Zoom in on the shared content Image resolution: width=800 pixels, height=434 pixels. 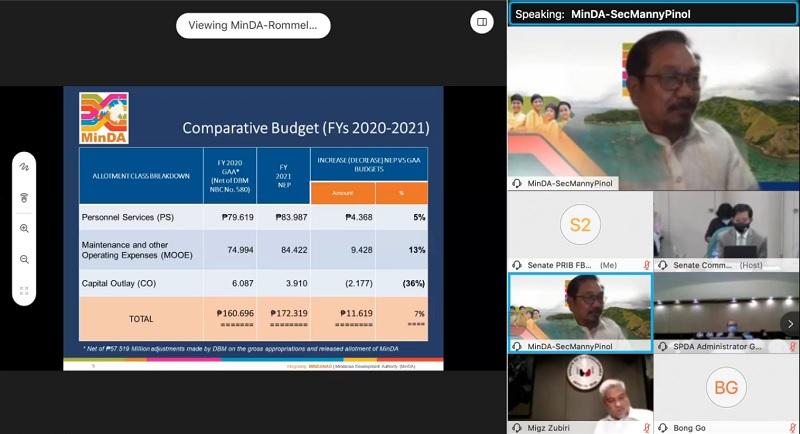[x=24, y=229]
